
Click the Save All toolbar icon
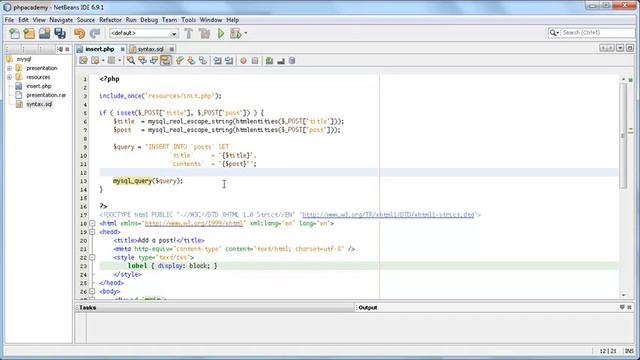coord(60,33)
